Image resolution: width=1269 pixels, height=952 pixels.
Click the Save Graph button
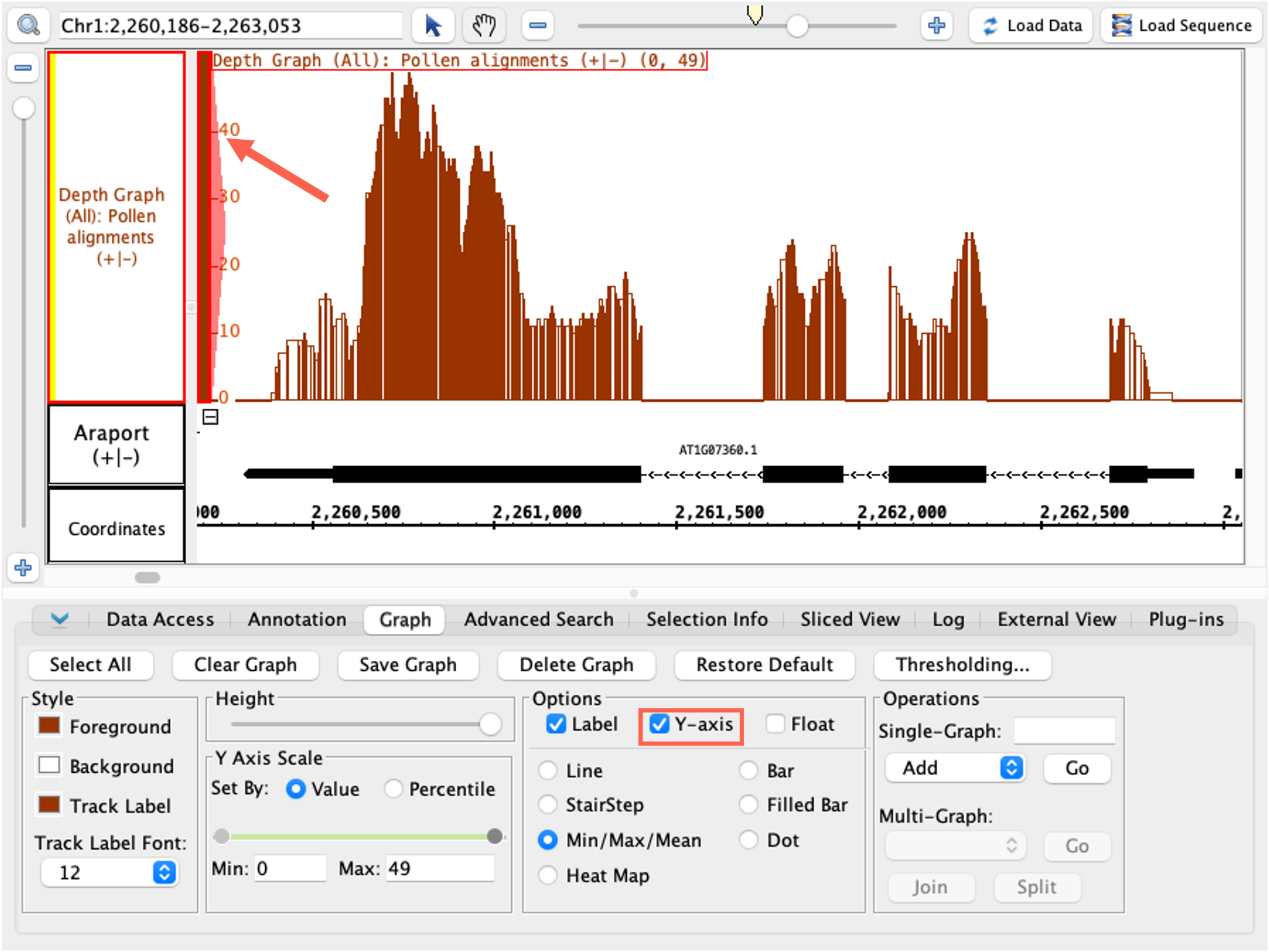click(408, 665)
